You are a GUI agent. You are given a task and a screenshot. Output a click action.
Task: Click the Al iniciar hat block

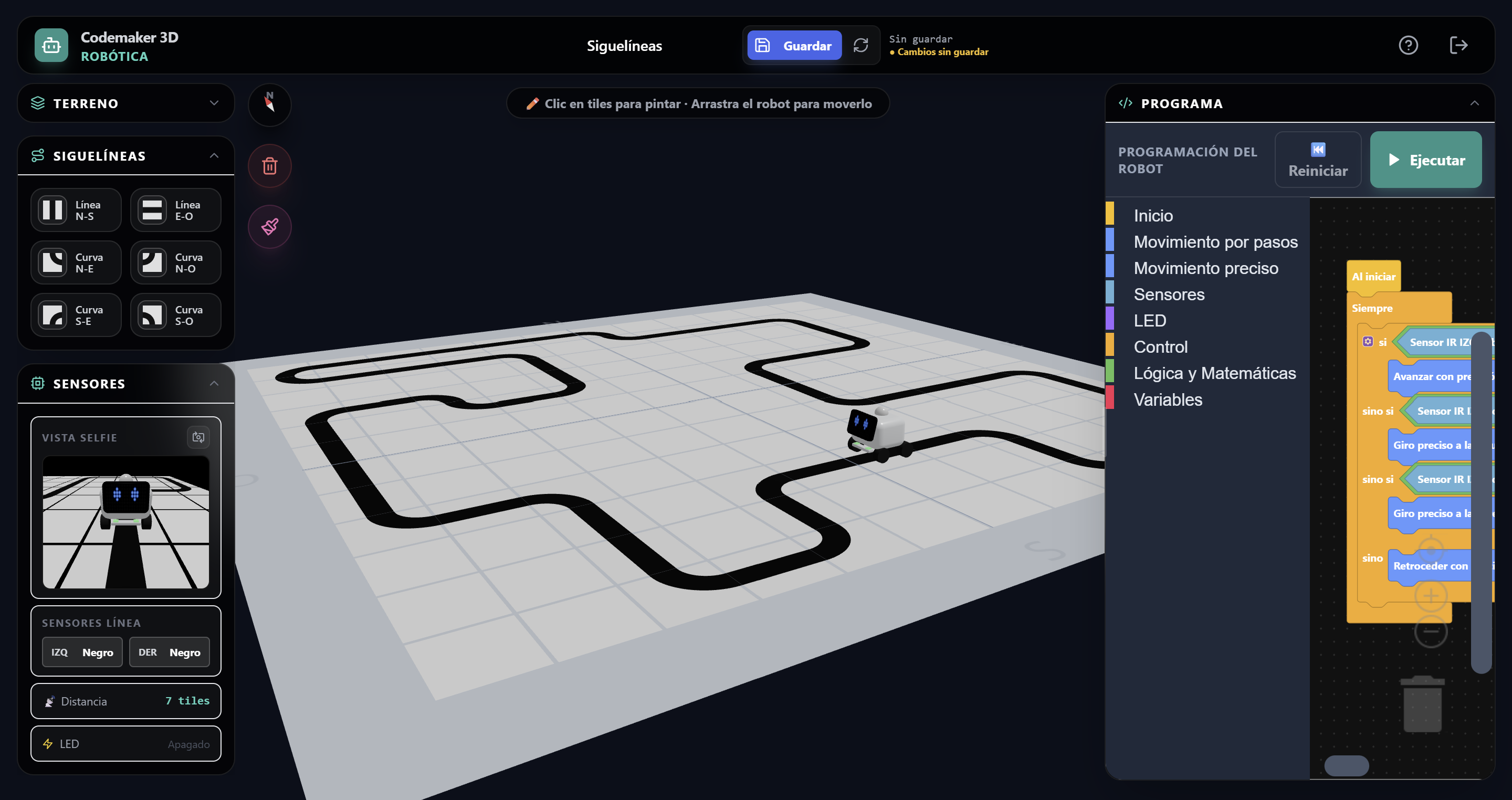coord(1373,276)
